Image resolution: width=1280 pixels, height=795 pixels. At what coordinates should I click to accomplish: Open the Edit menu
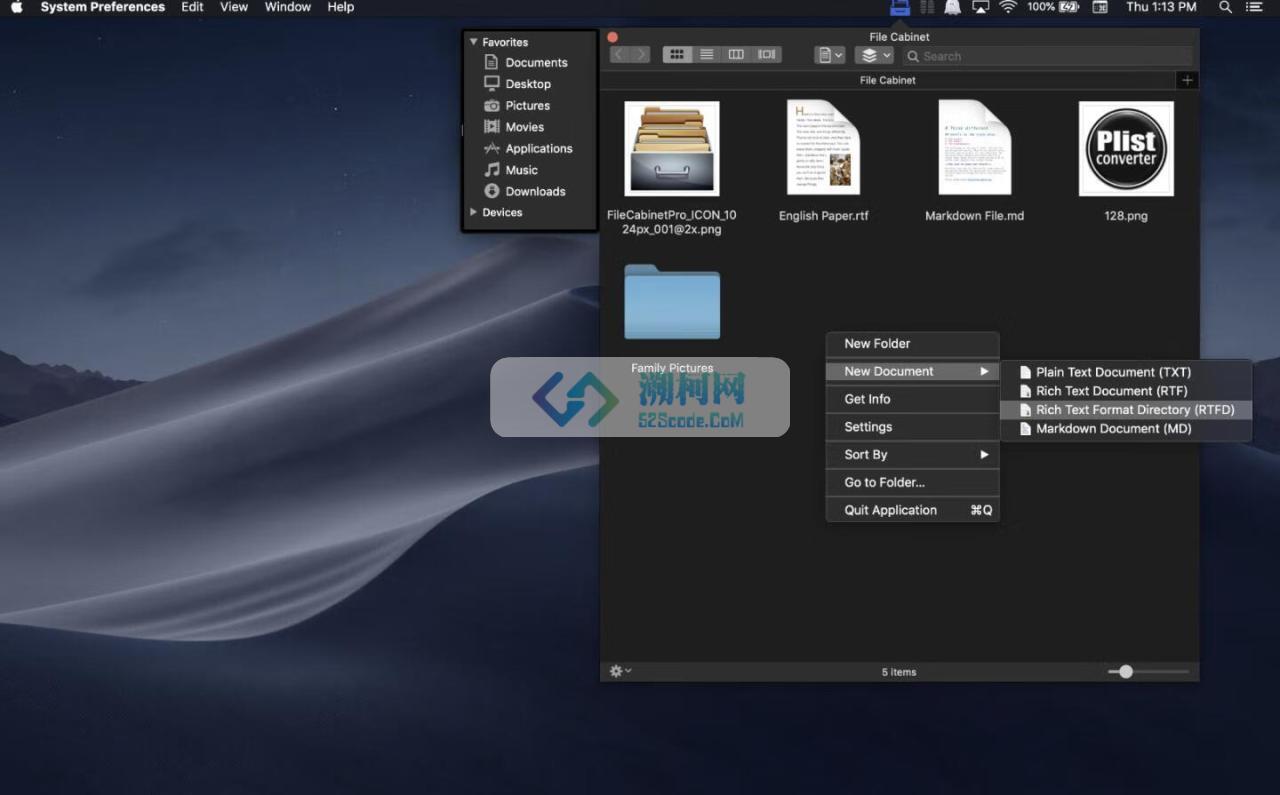[x=193, y=7]
